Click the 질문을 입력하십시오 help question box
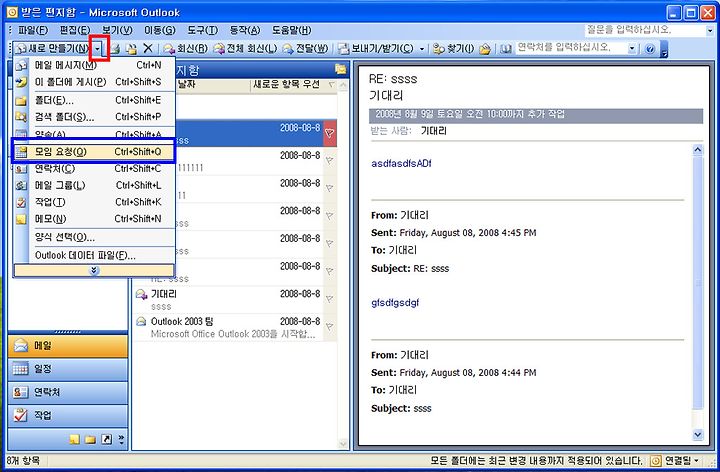The width and height of the screenshot is (720, 472). click(645, 30)
